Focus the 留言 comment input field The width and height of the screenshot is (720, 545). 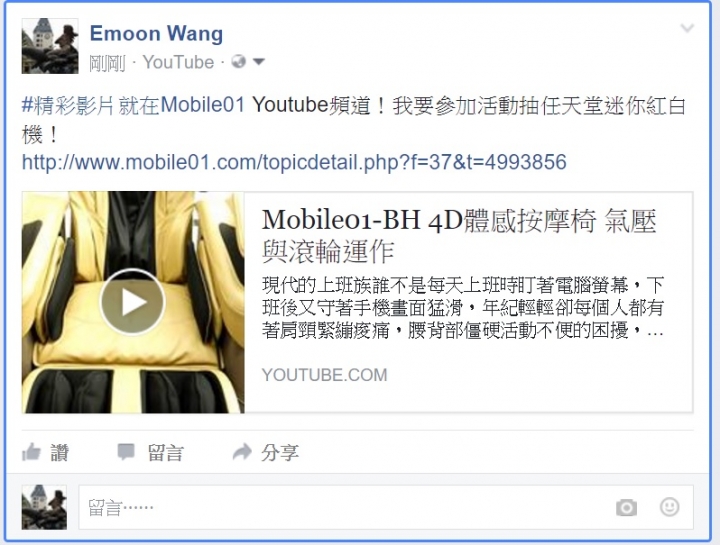pos(386,507)
